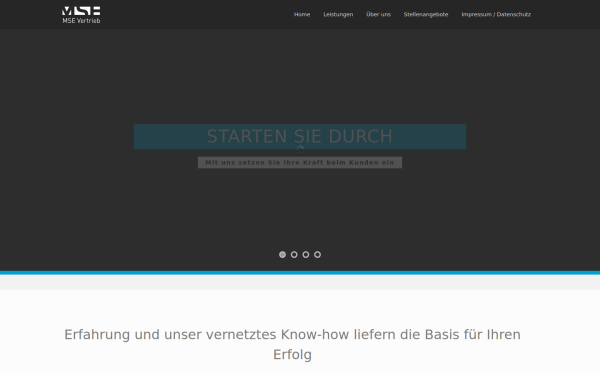Screen dimensions: 600x375
Task: Open Impressum / Datenschutz page
Action: (x=496, y=15)
